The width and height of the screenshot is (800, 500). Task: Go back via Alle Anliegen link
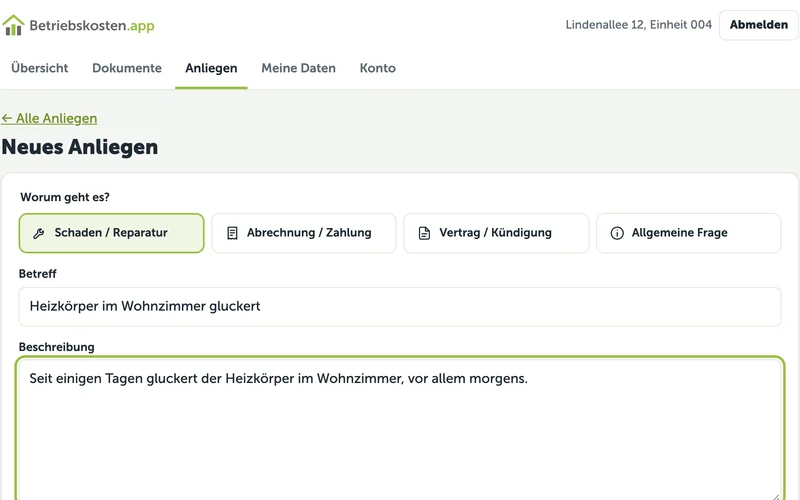(x=49, y=118)
